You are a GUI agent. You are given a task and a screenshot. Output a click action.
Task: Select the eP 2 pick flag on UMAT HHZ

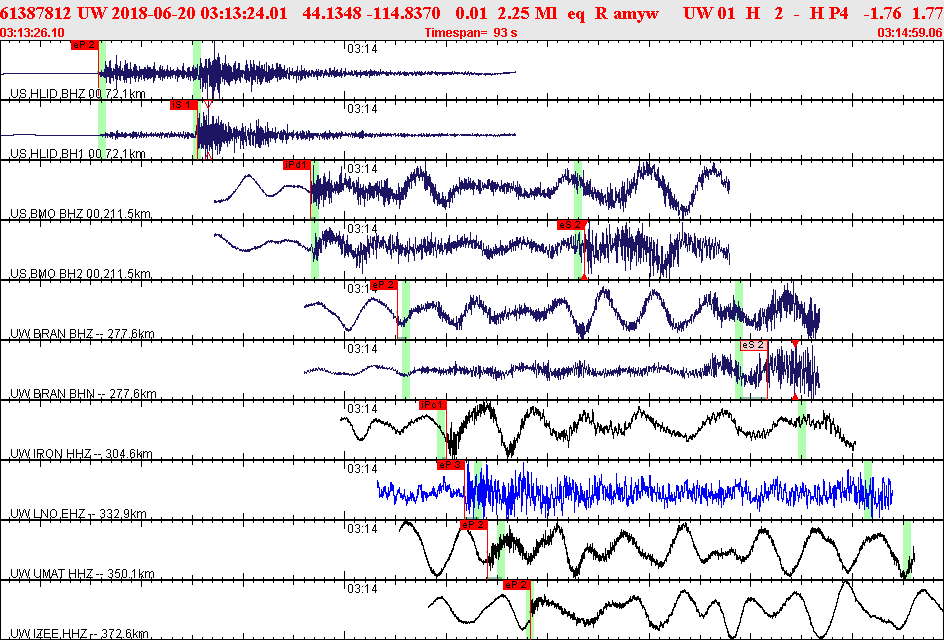473,525
